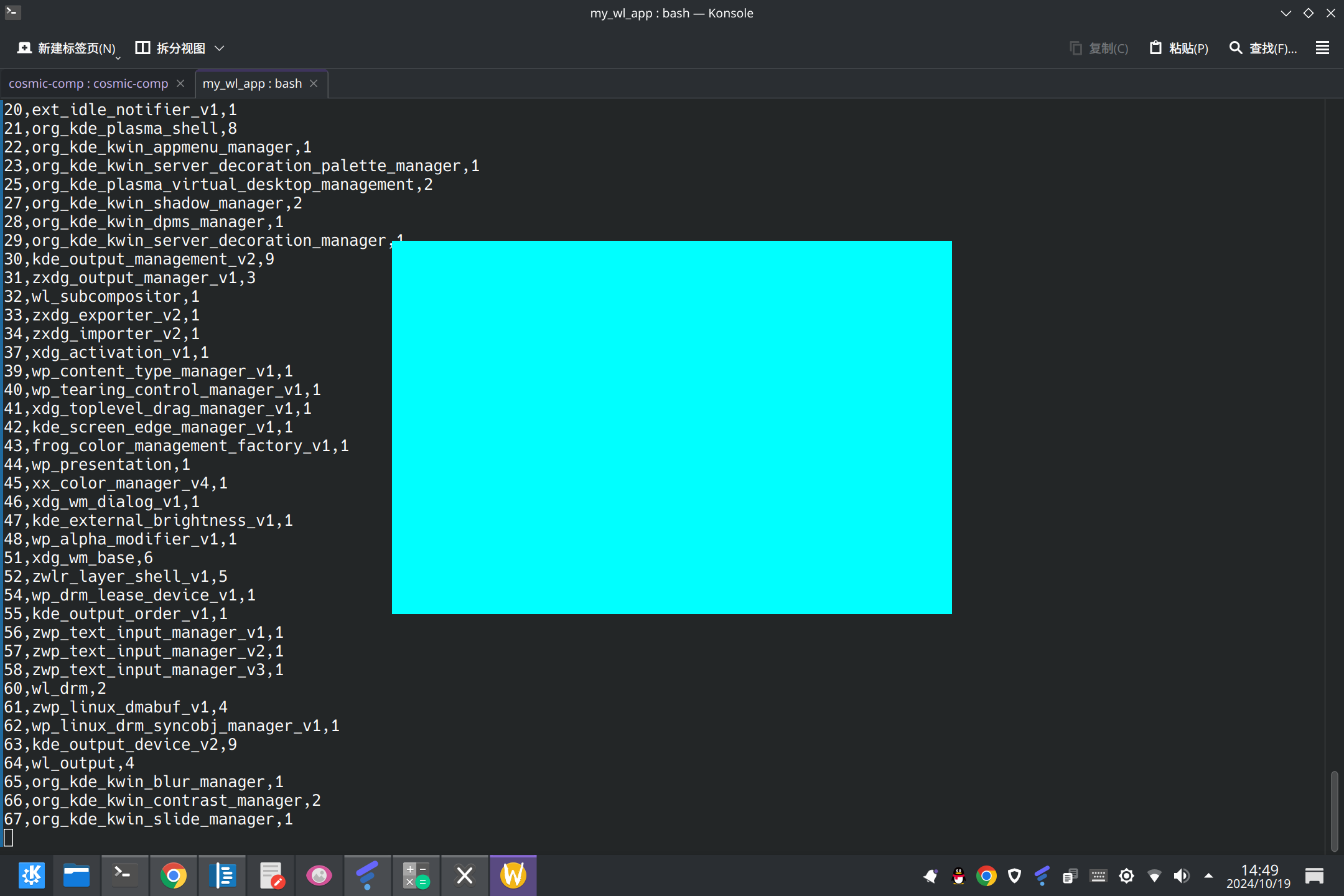Open the X app icon in taskbar
Image resolution: width=1344 pixels, height=896 pixels.
465,875
